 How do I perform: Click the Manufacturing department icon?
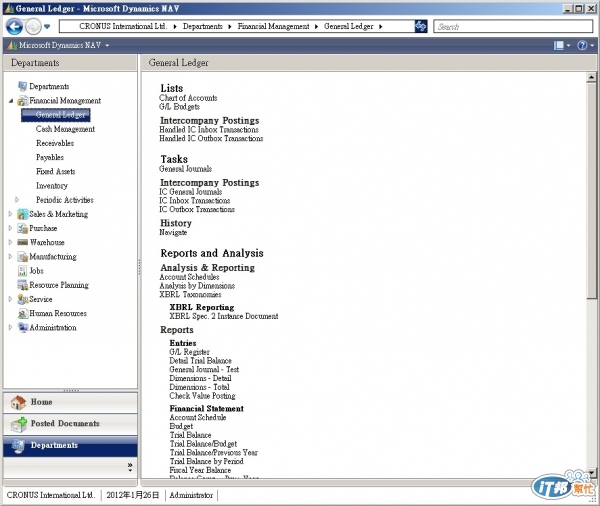point(23,256)
